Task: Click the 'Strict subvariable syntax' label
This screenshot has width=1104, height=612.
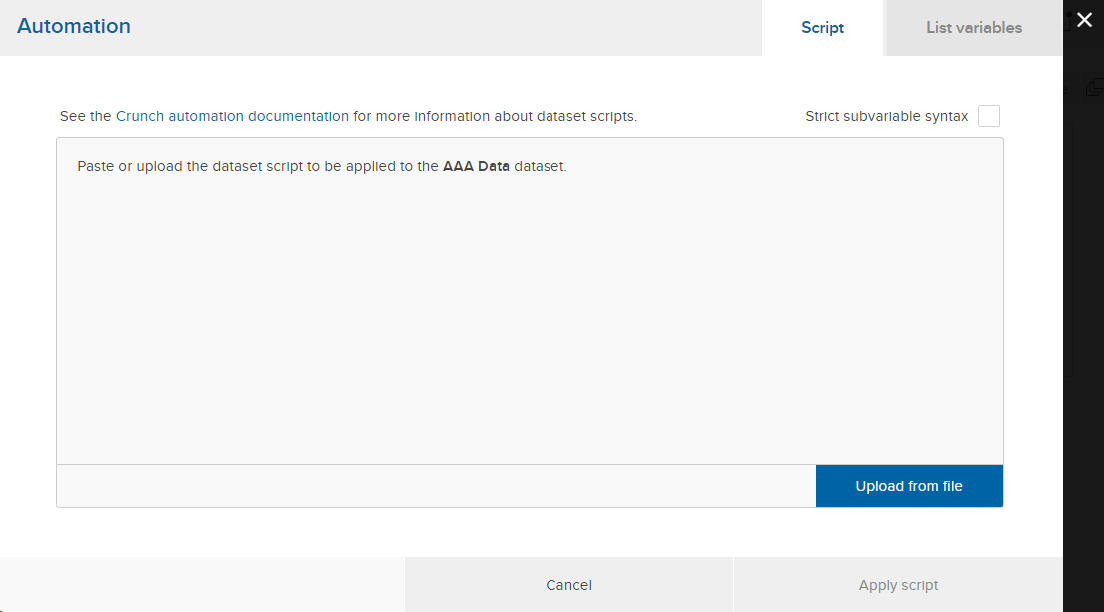Action: pos(886,116)
